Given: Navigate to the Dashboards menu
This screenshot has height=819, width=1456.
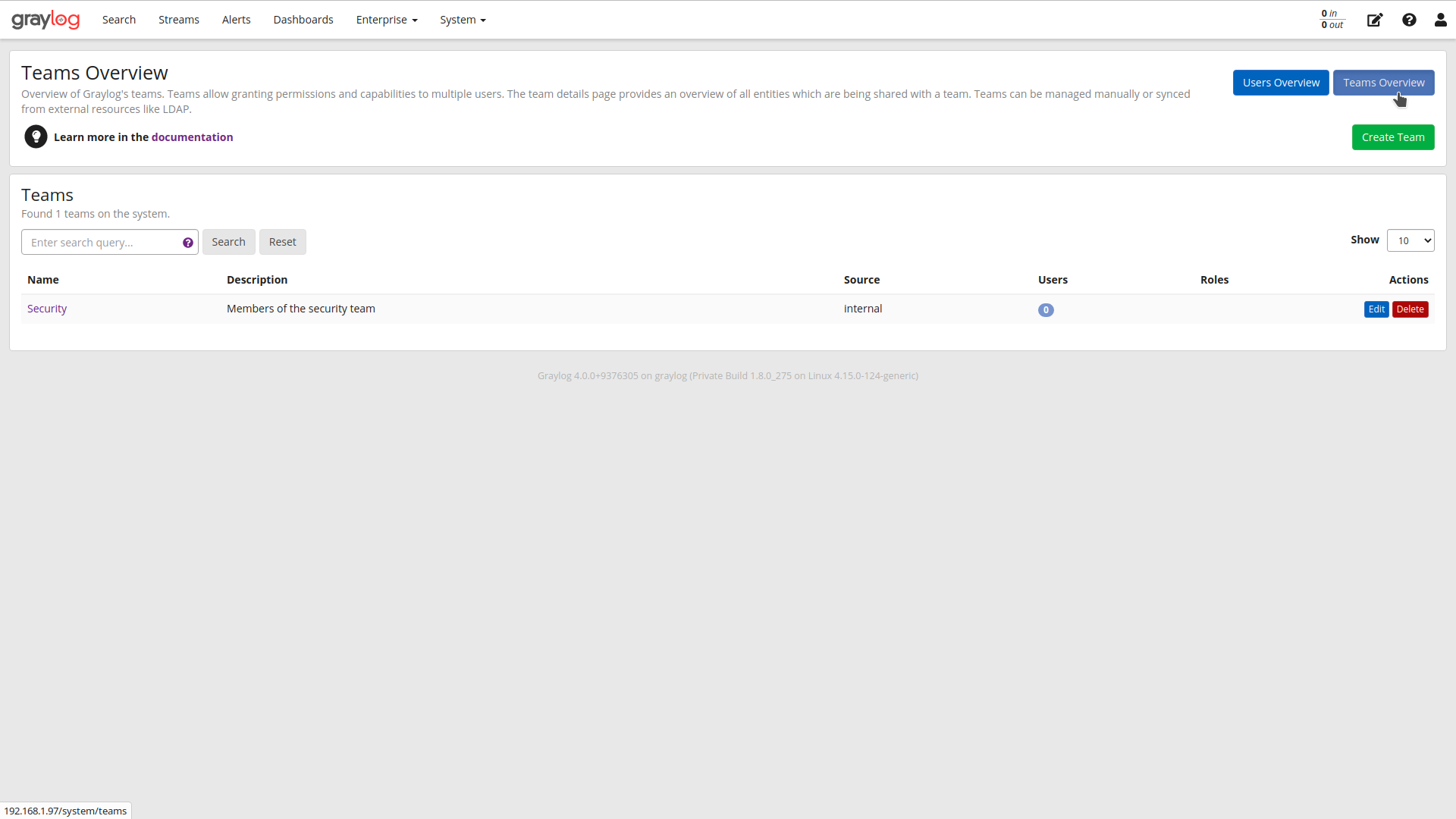Looking at the screenshot, I should click(303, 20).
